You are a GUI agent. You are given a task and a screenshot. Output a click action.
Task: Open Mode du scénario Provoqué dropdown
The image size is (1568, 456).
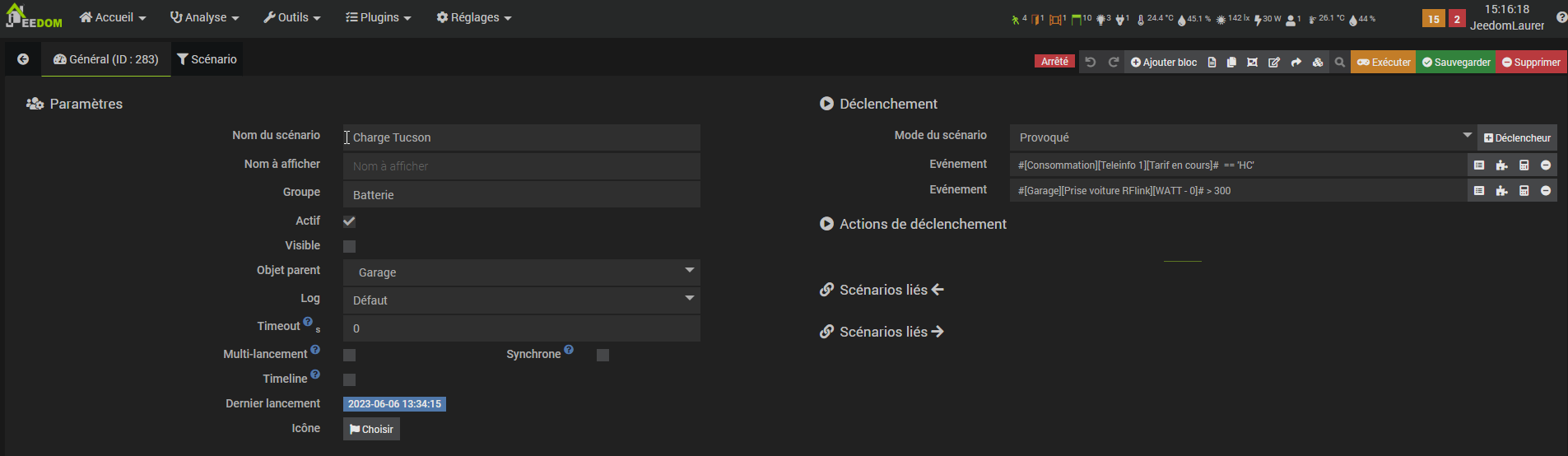pyautogui.click(x=1243, y=137)
